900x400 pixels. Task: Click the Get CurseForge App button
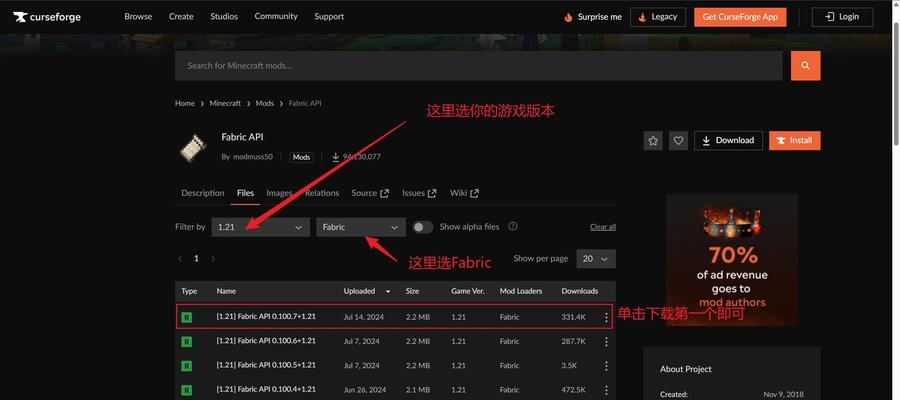coord(740,17)
